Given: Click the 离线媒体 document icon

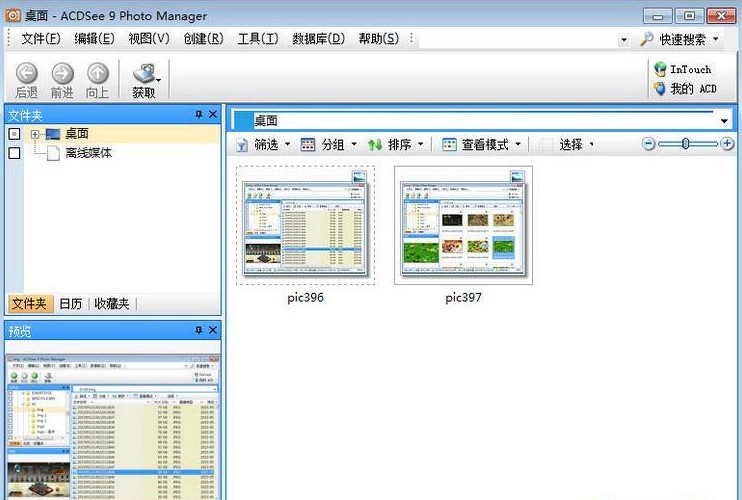Looking at the screenshot, I should coord(53,153).
